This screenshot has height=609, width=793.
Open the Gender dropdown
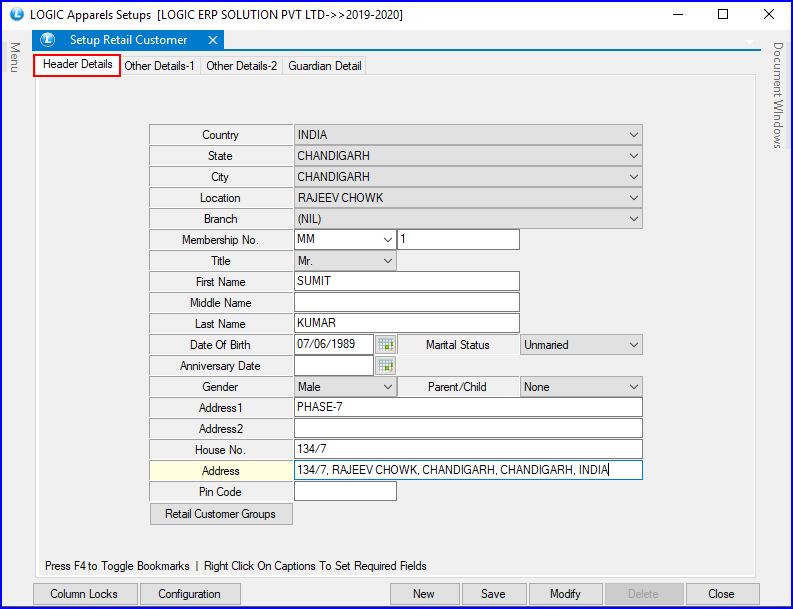387,387
